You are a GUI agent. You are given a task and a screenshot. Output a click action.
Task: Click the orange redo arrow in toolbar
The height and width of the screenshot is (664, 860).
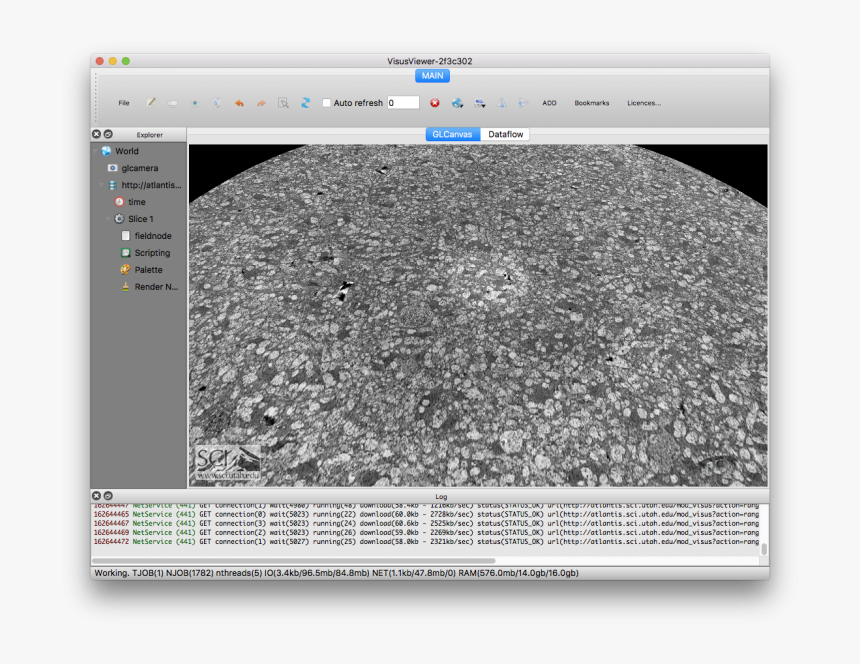(x=261, y=103)
